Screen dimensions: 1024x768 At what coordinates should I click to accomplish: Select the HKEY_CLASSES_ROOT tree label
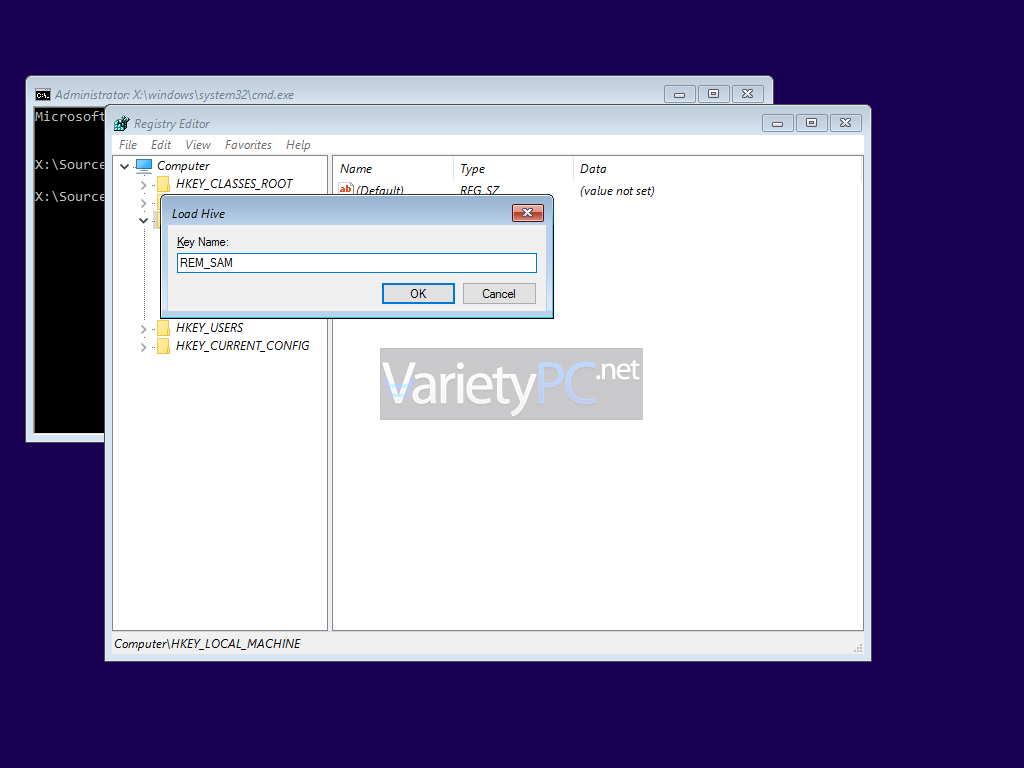tap(234, 184)
